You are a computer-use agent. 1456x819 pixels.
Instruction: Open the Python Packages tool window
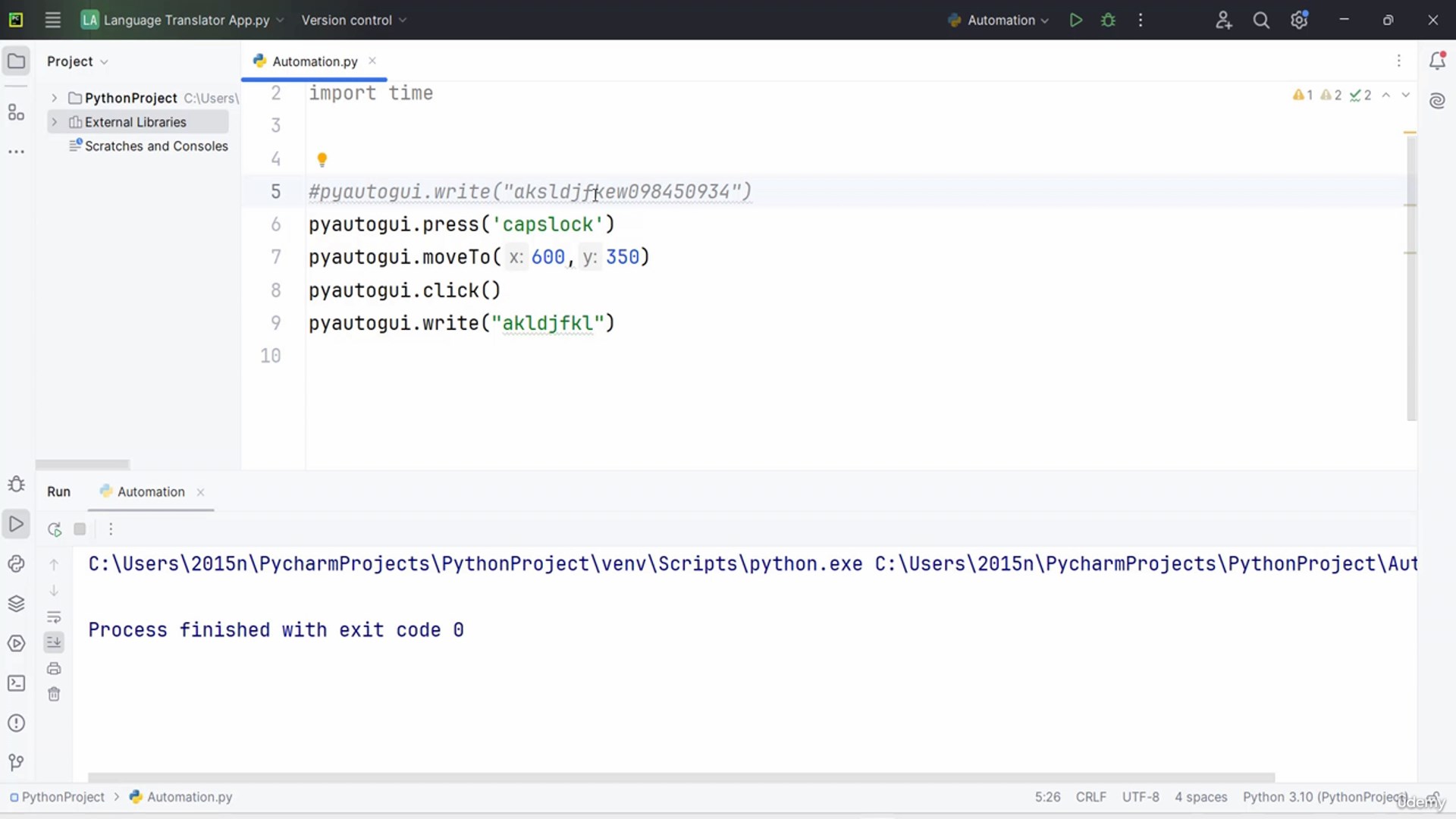point(16,563)
